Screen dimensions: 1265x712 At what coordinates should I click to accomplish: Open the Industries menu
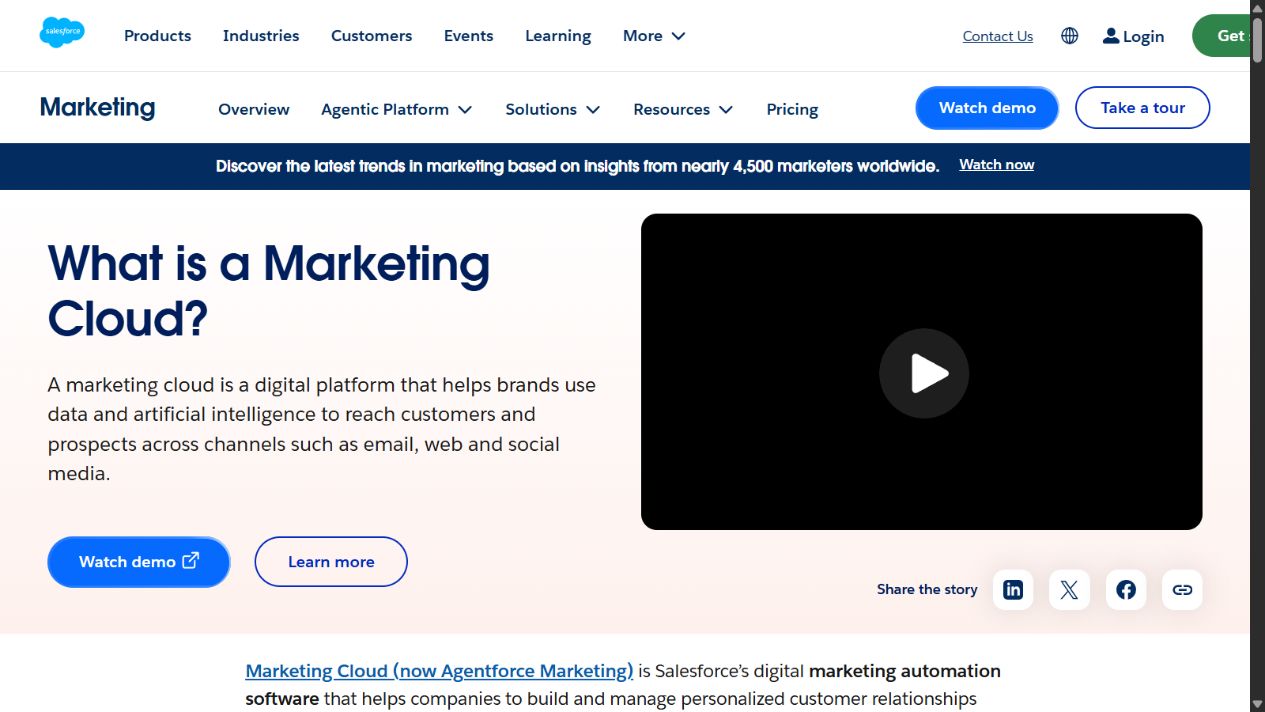click(261, 36)
